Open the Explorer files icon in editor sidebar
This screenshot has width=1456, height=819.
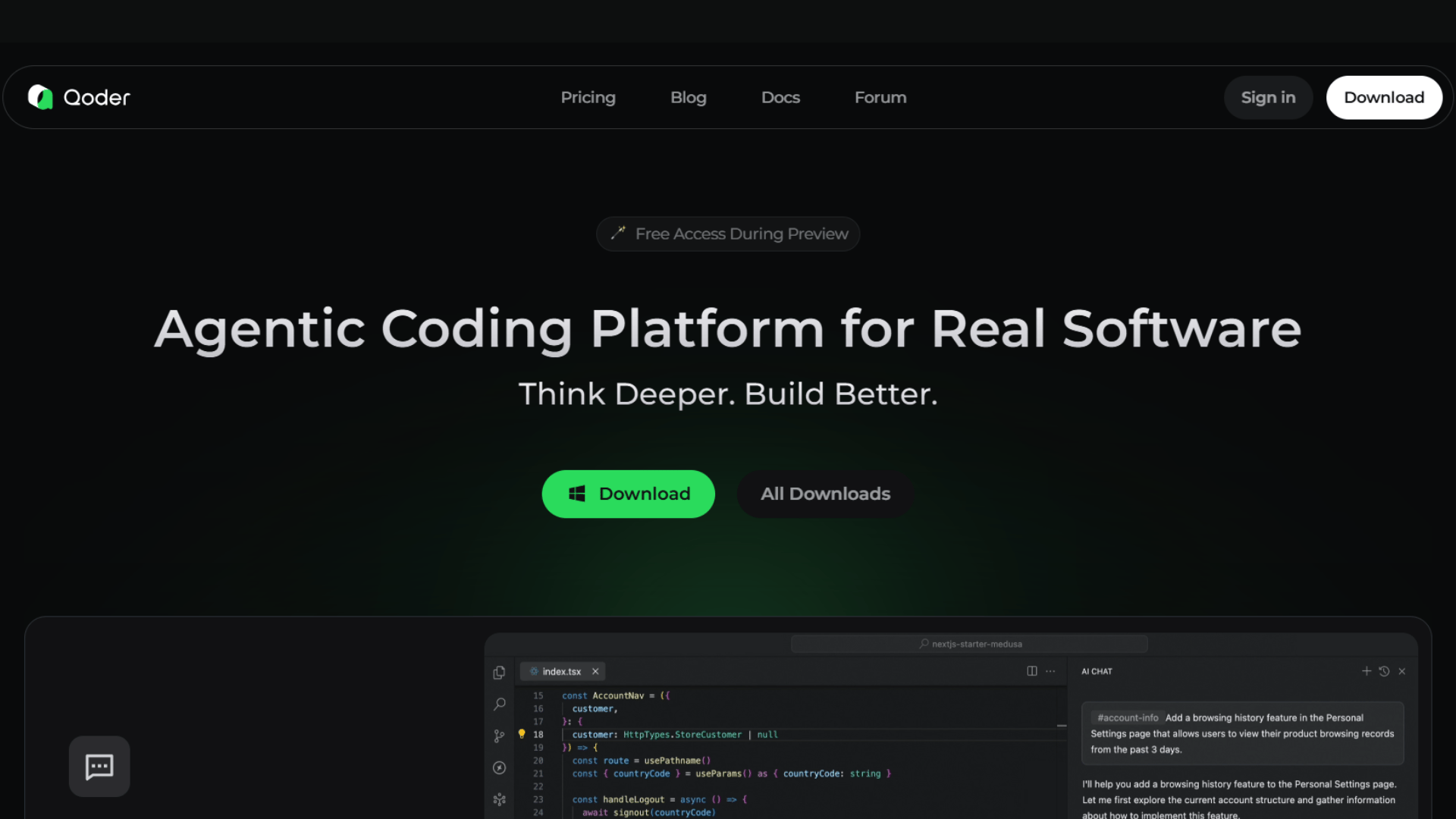coord(499,673)
